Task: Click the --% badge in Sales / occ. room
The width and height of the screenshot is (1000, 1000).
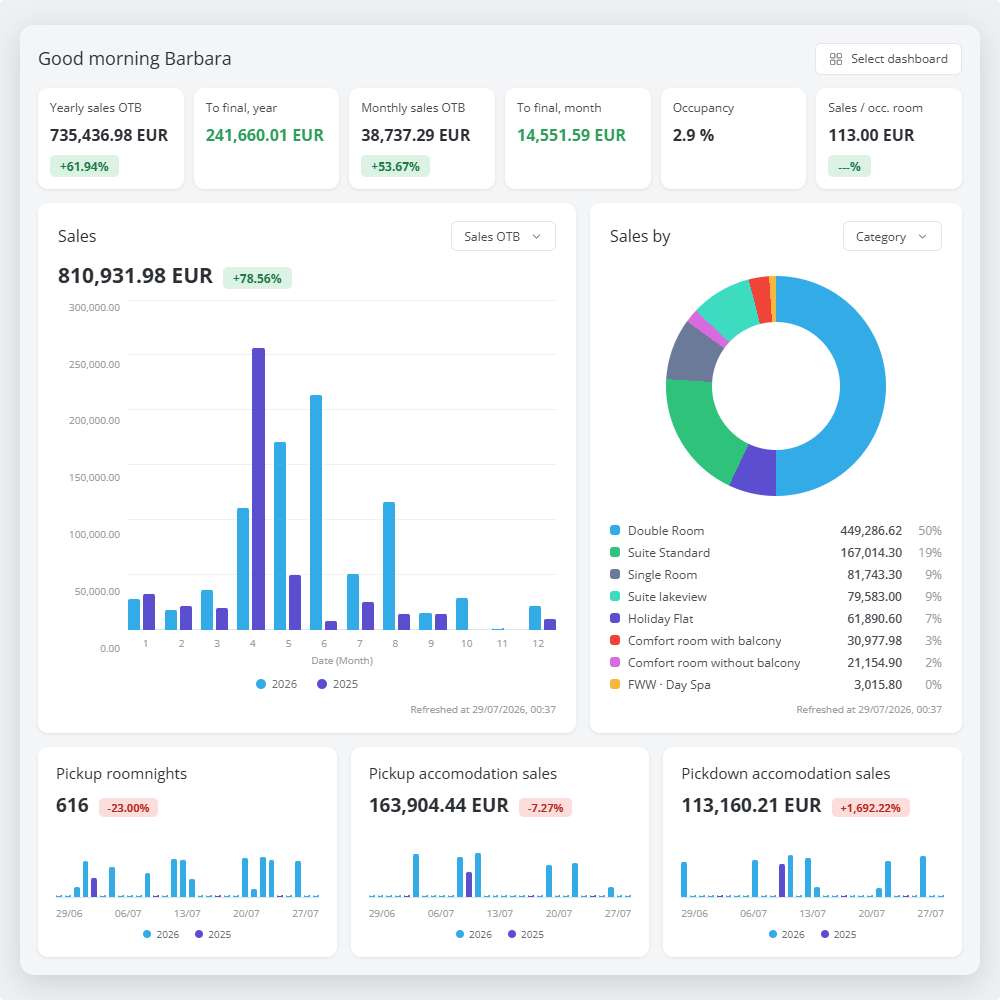Action: (x=849, y=166)
